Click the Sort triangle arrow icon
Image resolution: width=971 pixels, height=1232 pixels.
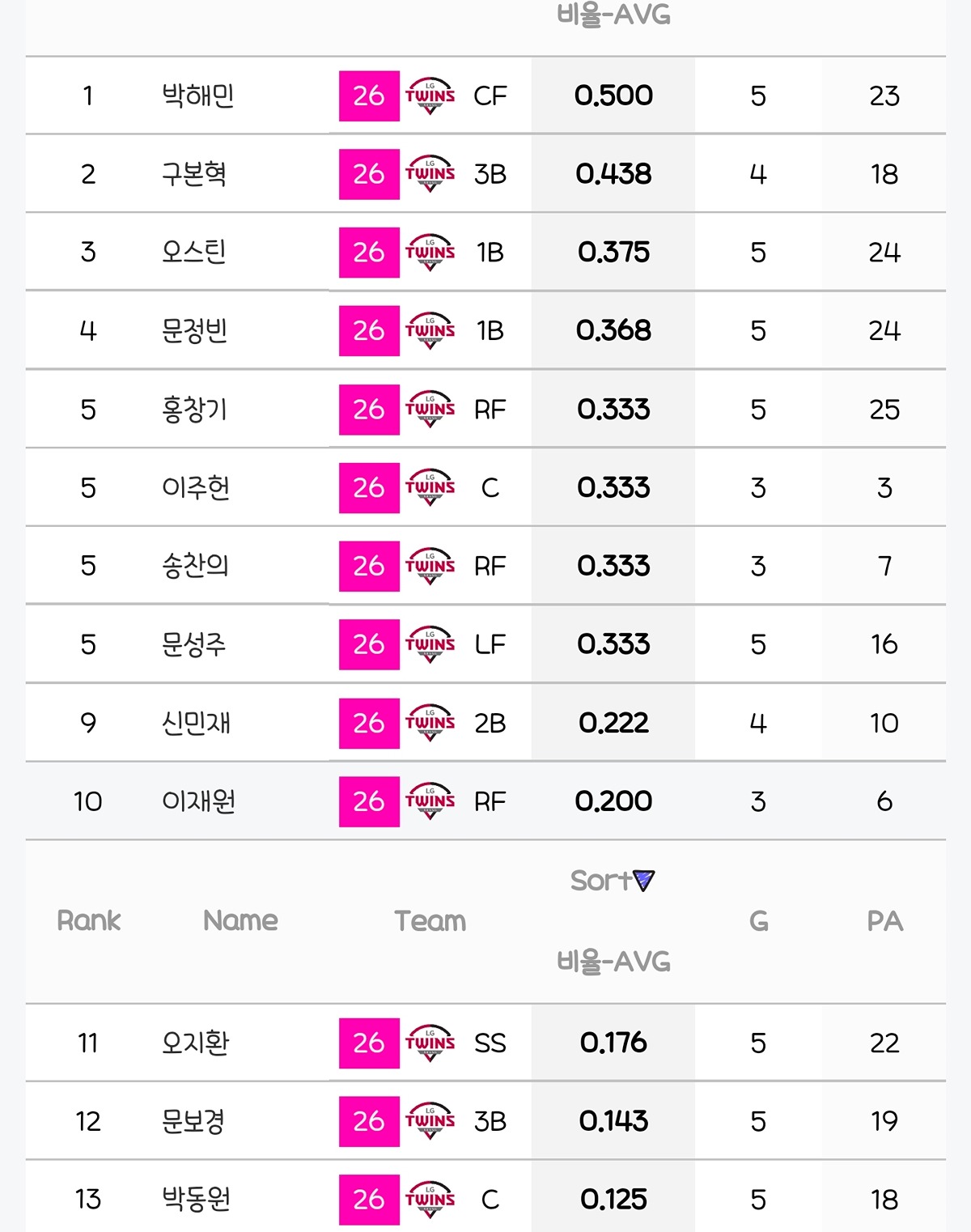click(x=643, y=880)
